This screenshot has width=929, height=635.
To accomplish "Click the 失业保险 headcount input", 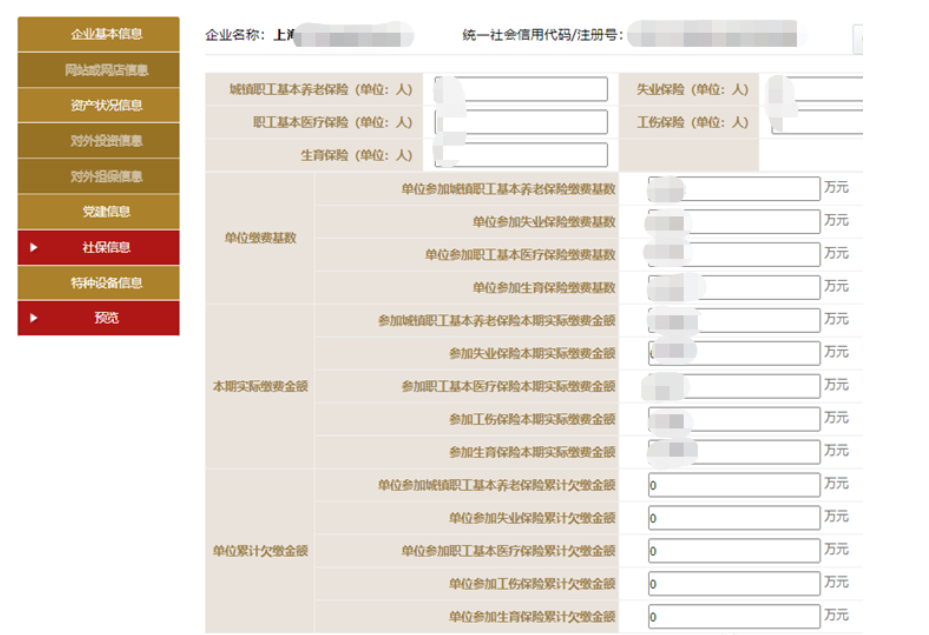I will [x=816, y=89].
